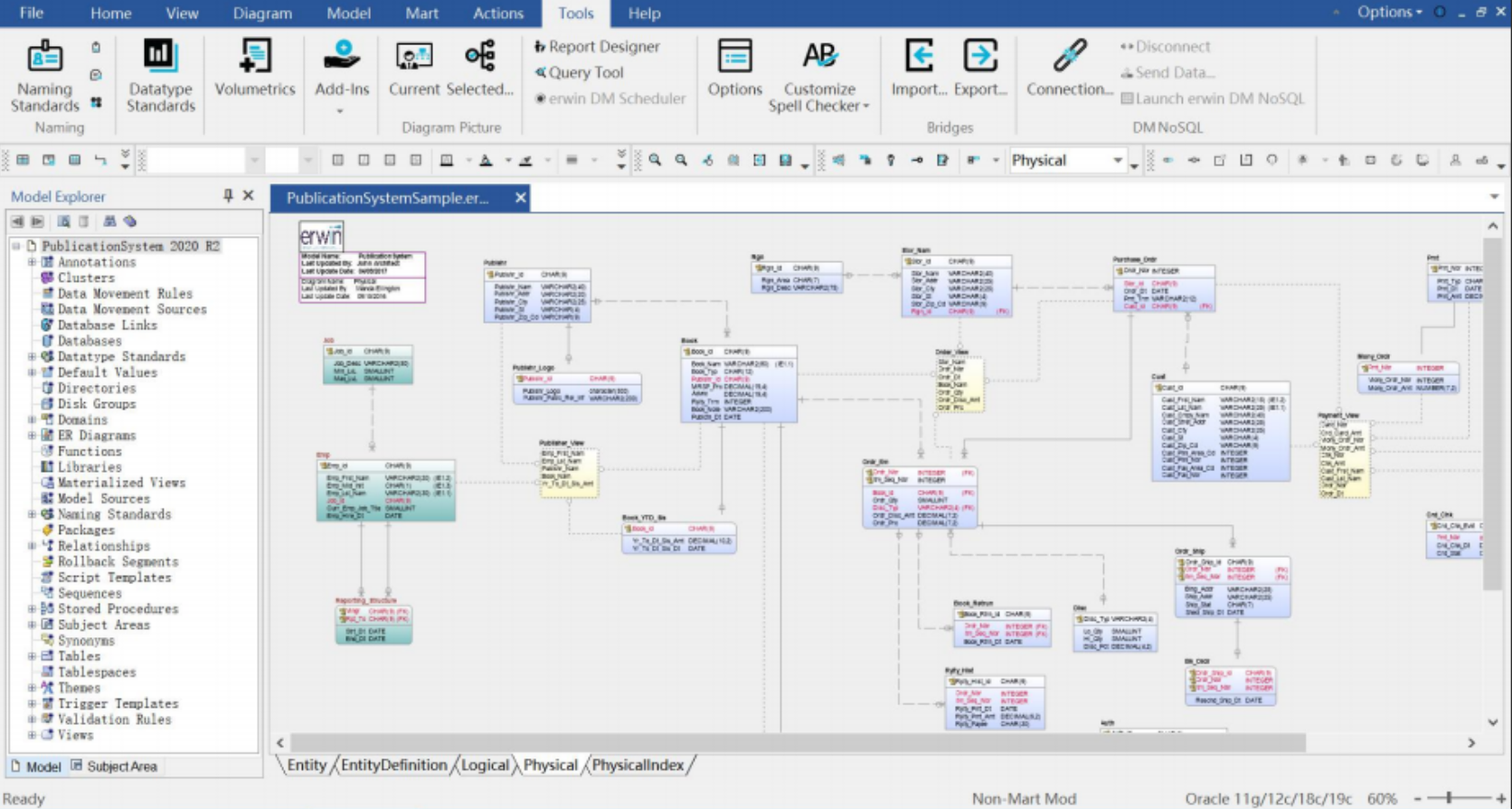This screenshot has width=1512, height=809.
Task: Select Synonyms tree item
Action: [86, 640]
